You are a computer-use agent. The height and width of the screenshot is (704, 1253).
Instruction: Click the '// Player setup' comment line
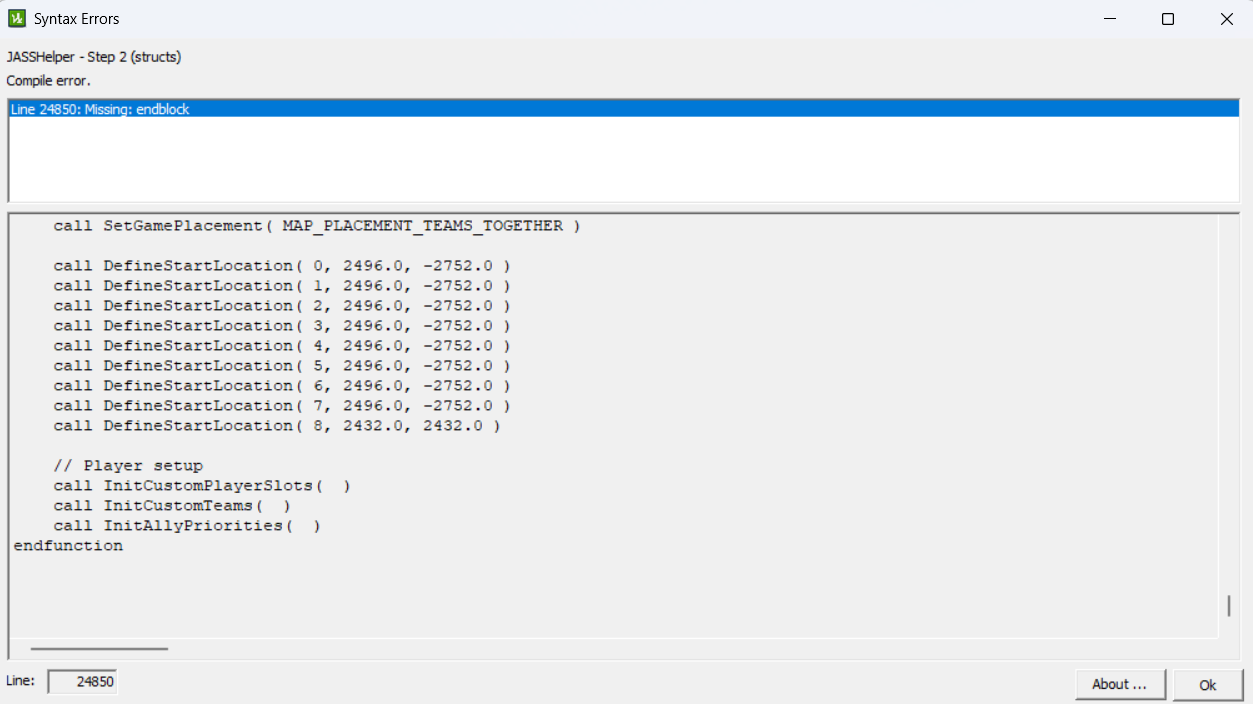128,466
